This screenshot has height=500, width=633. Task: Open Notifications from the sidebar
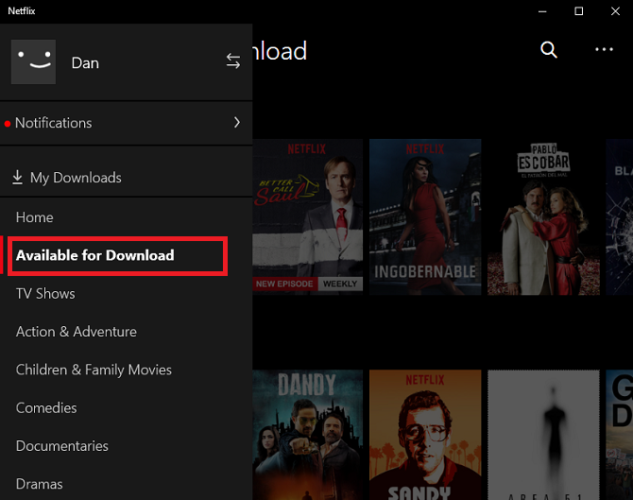(126, 123)
